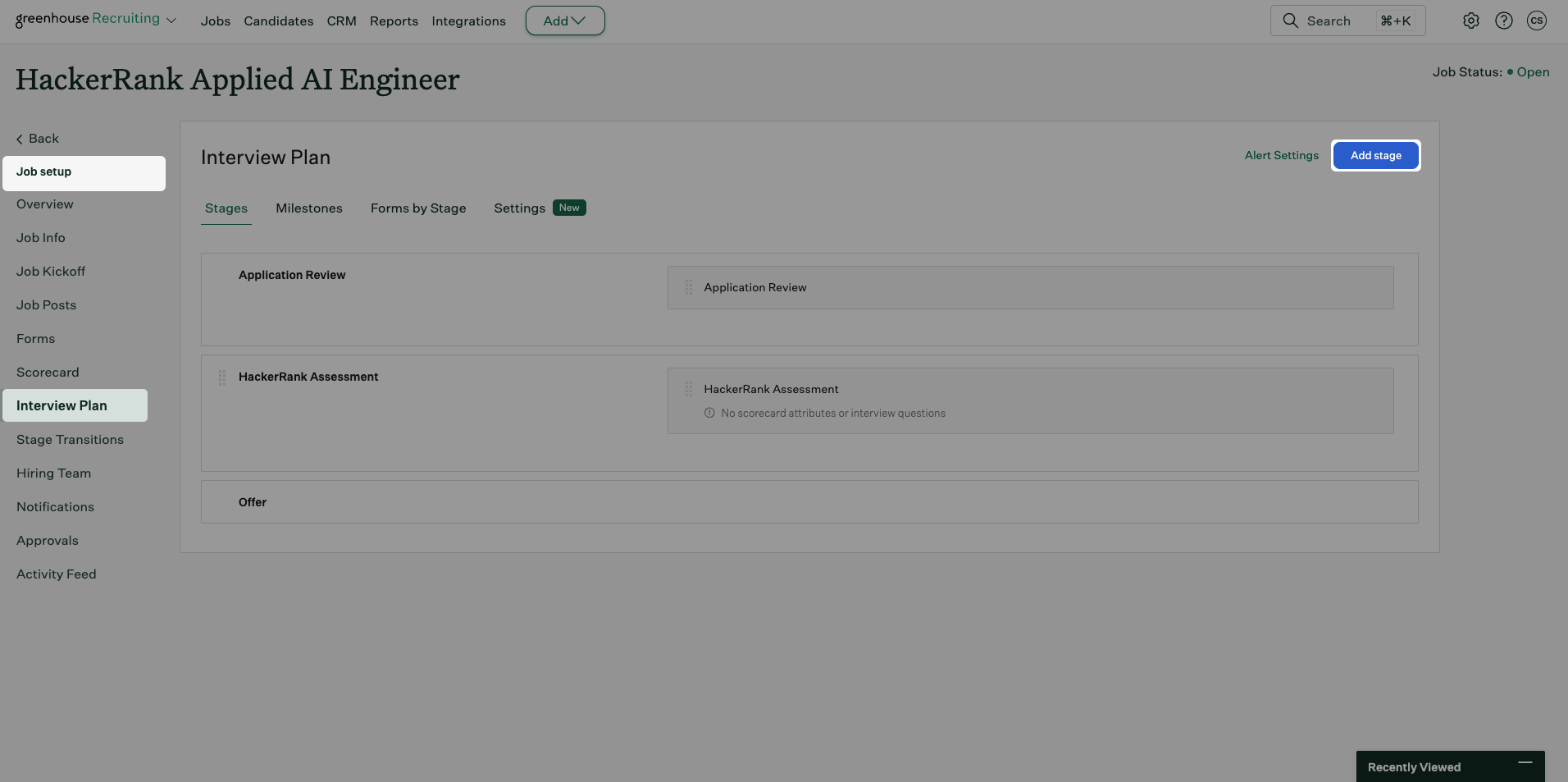Go Back from job setup
This screenshot has width=1568, height=782.
tap(38, 139)
